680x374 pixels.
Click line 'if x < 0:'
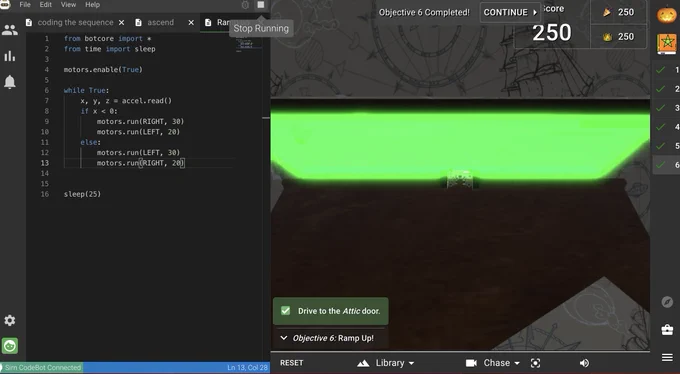click(99, 111)
